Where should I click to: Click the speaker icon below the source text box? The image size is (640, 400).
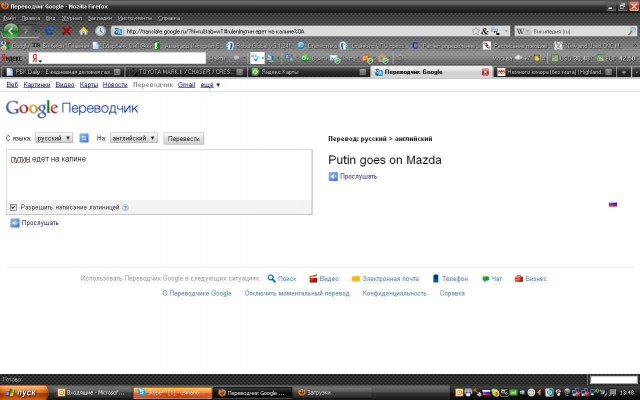point(15,223)
